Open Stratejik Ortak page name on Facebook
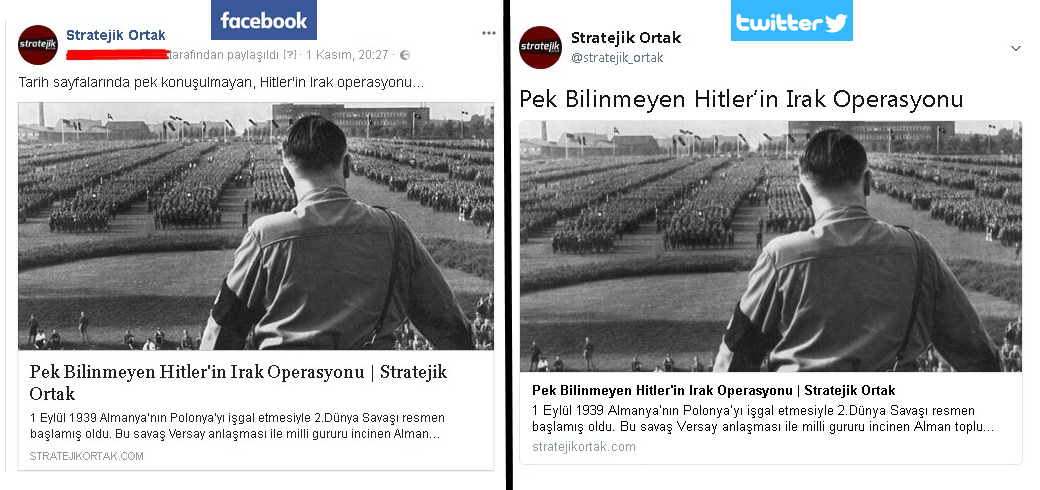 click(116, 35)
